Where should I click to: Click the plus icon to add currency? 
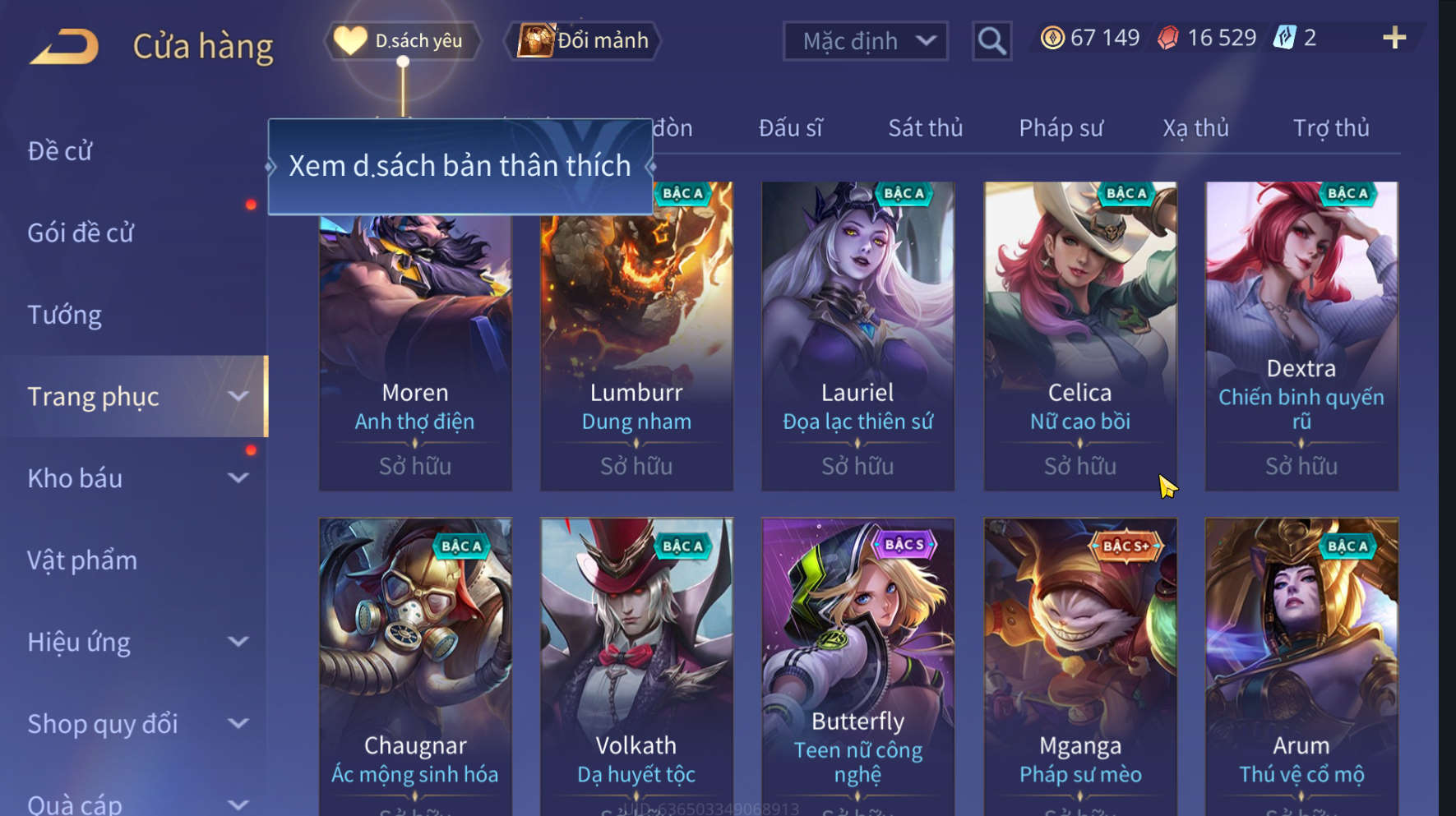coord(1394,38)
